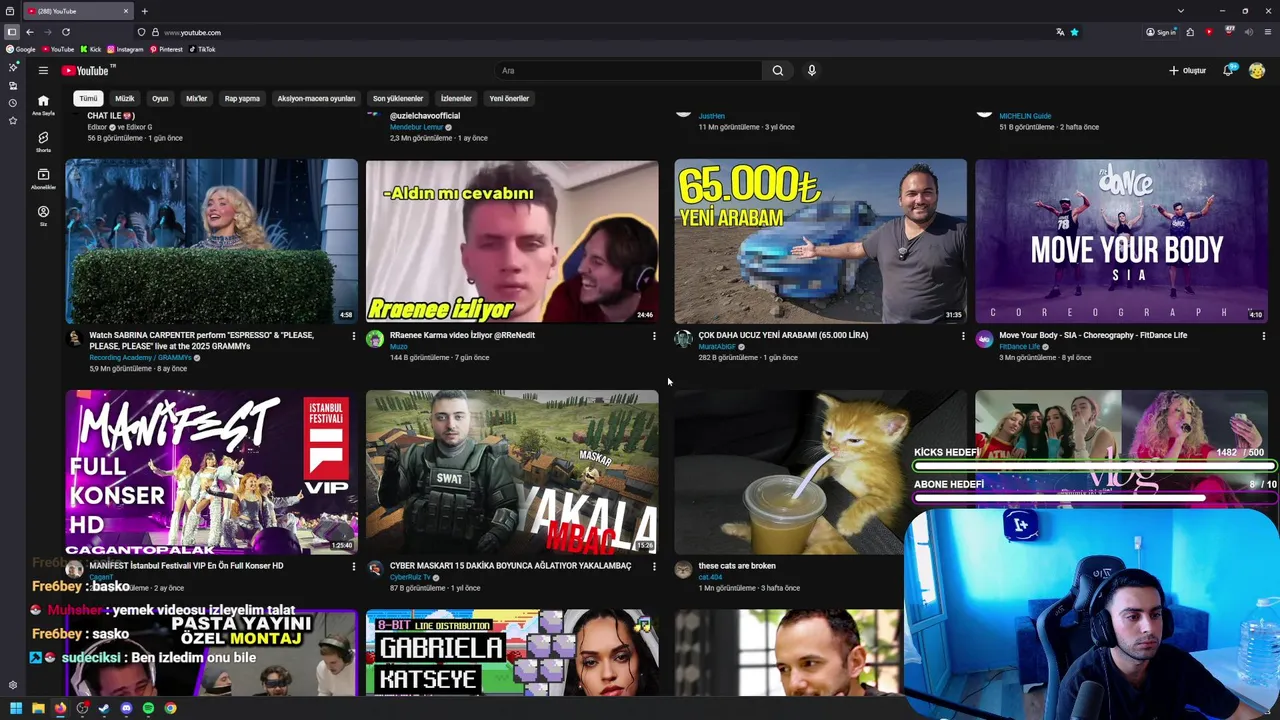Open options for RRaenee Karma video

click(654, 336)
